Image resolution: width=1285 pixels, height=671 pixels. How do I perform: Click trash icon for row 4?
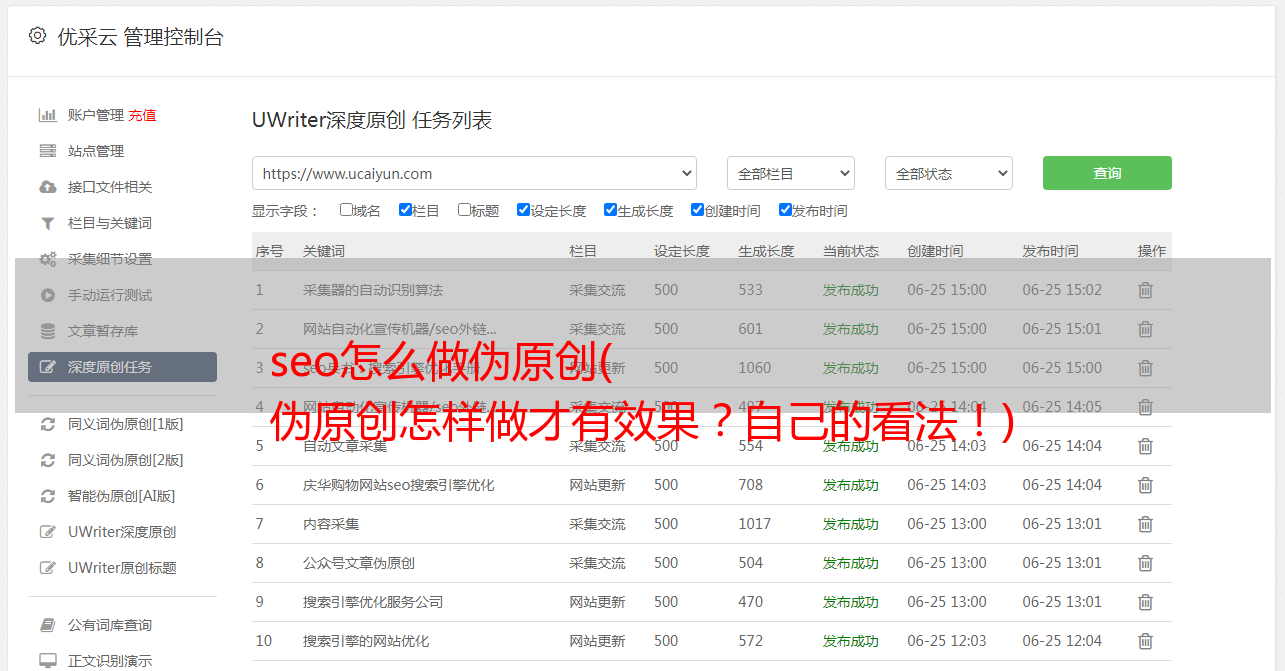pyautogui.click(x=1146, y=407)
